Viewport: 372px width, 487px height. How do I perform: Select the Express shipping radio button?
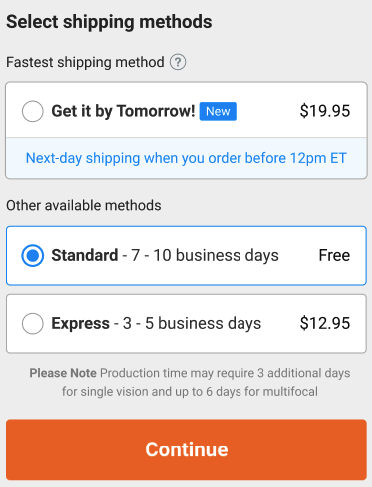pos(33,323)
